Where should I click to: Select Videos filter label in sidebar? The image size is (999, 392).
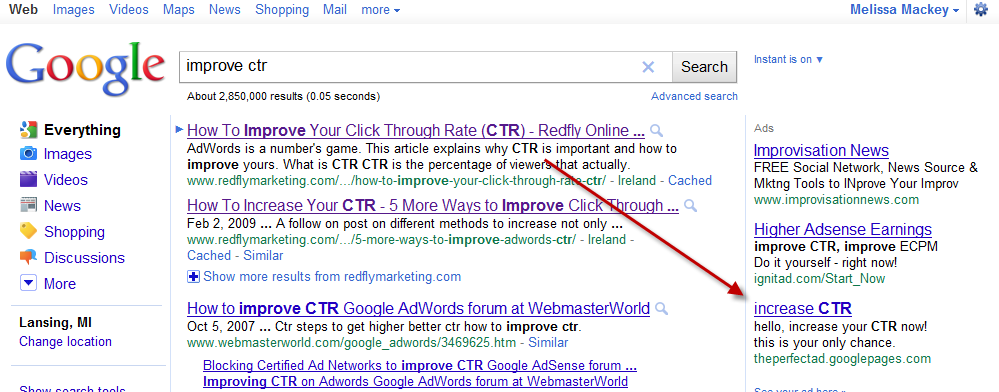[x=66, y=180]
